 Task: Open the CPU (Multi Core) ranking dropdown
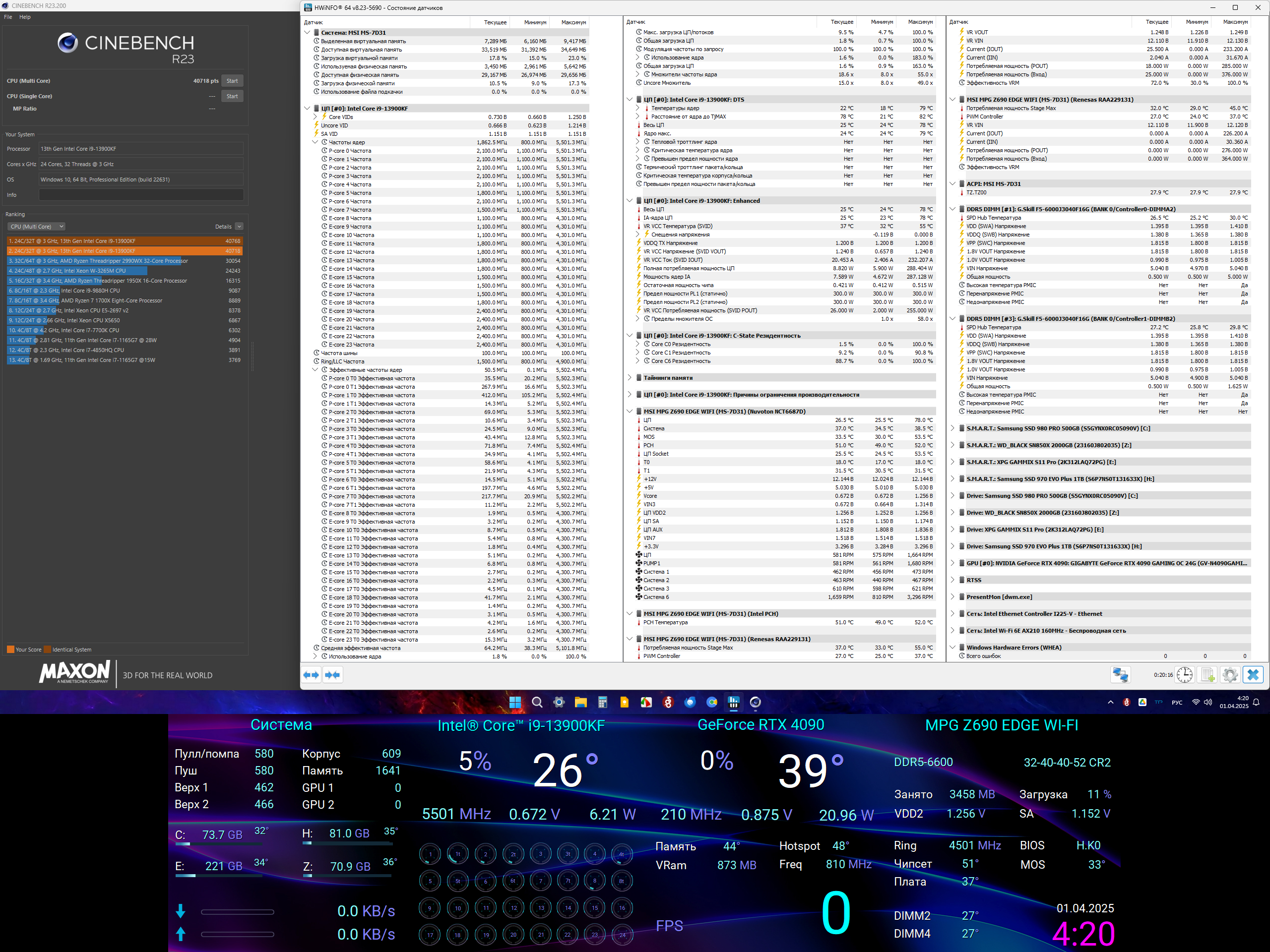(36, 227)
